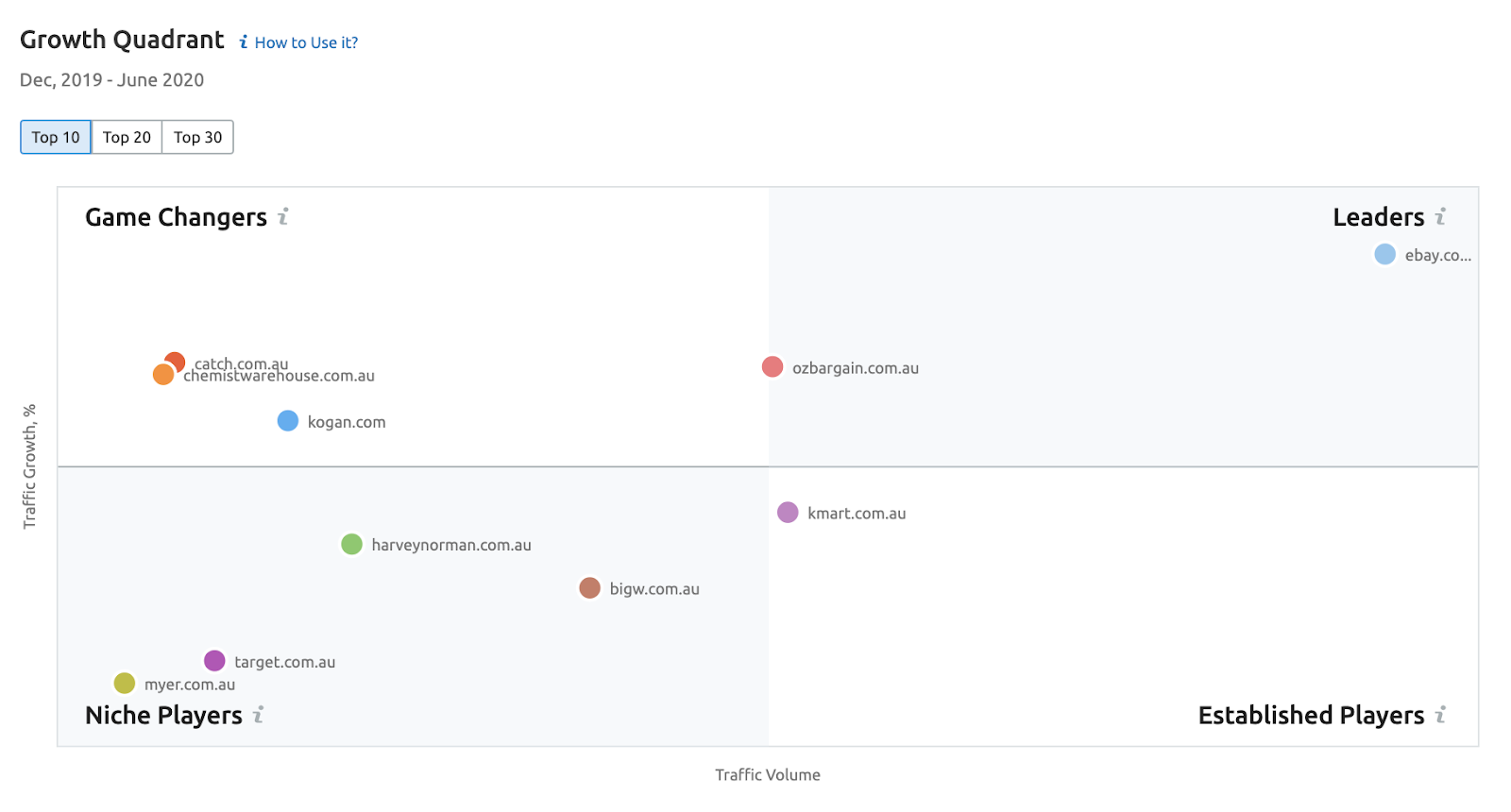Viewport: 1511px width, 812px height.
Task: Click the ozbargain.com.au red dot
Action: pos(772,367)
